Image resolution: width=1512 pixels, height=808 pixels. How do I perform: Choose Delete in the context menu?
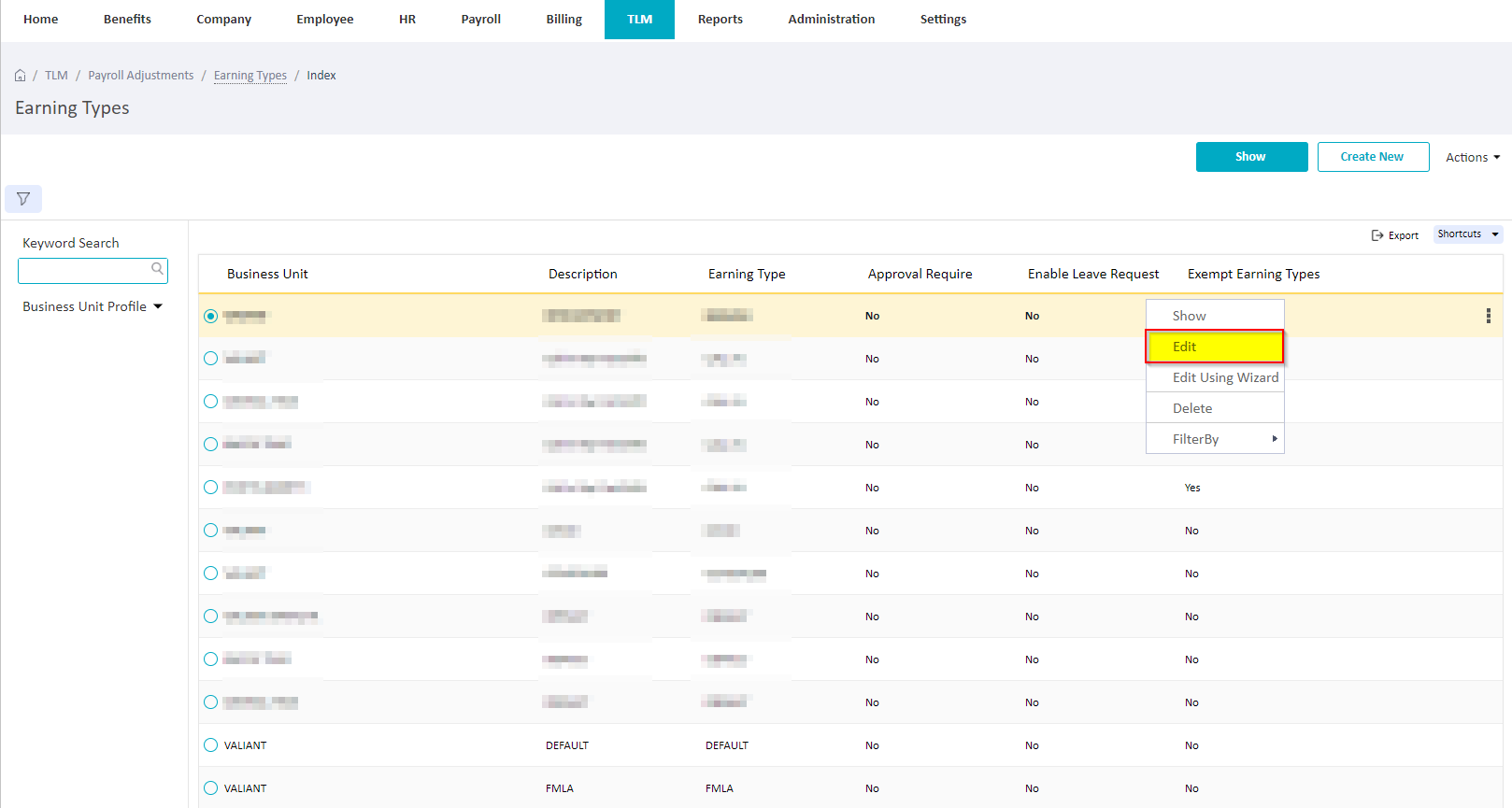[x=1215, y=408]
